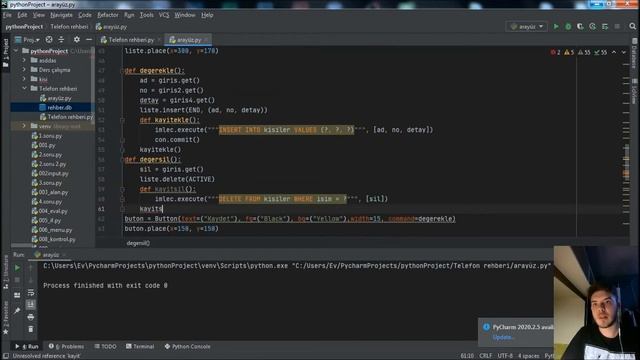Click the expand/collapse all icon in Project panel
The width and height of the screenshot is (640, 360).
(x=61, y=40)
